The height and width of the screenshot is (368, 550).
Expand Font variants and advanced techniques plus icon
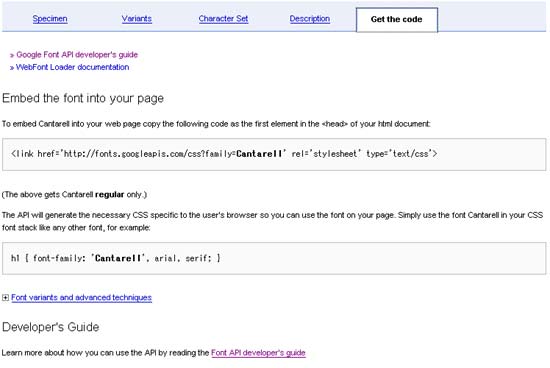pyautogui.click(x=5, y=297)
